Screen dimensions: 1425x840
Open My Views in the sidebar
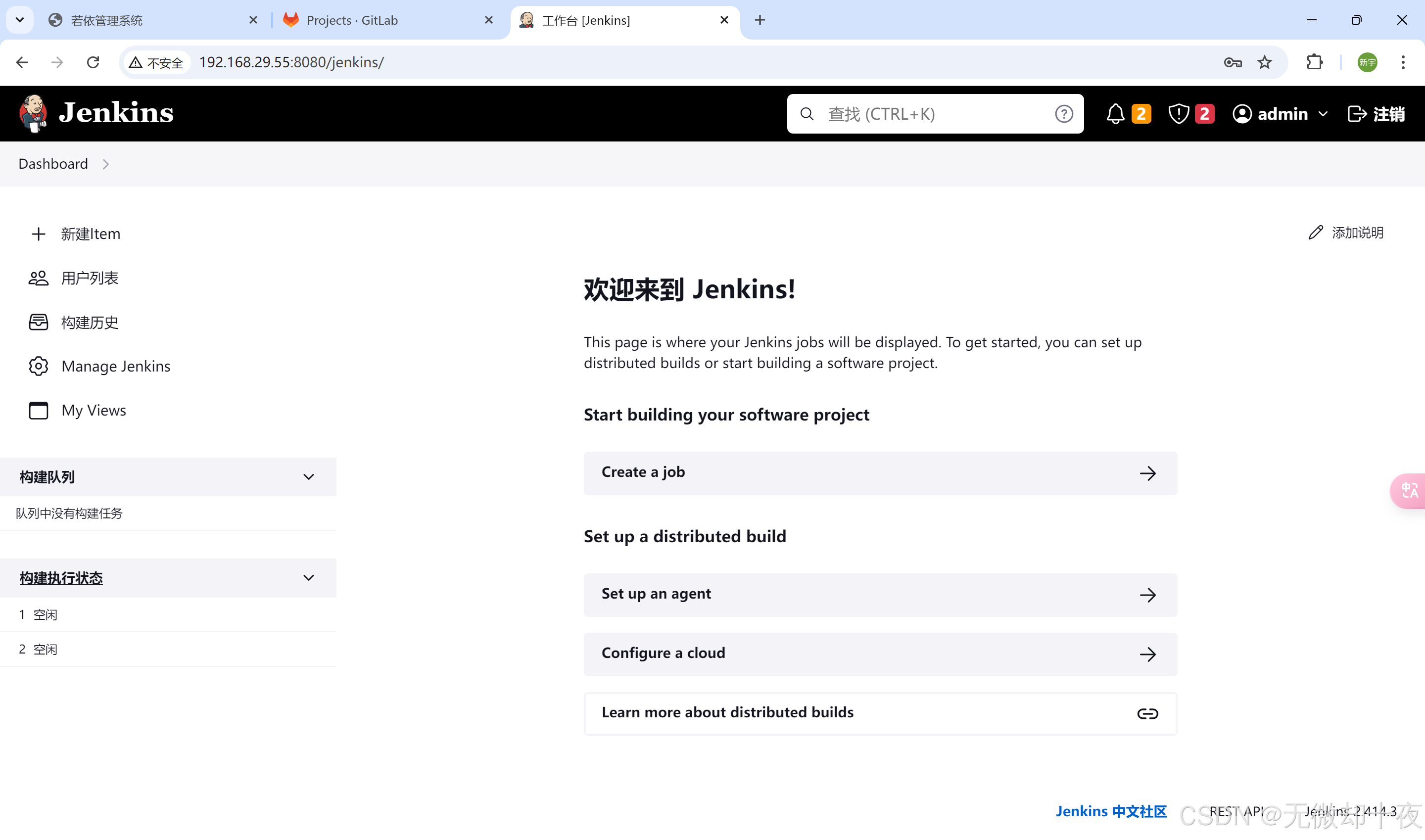pyautogui.click(x=94, y=411)
